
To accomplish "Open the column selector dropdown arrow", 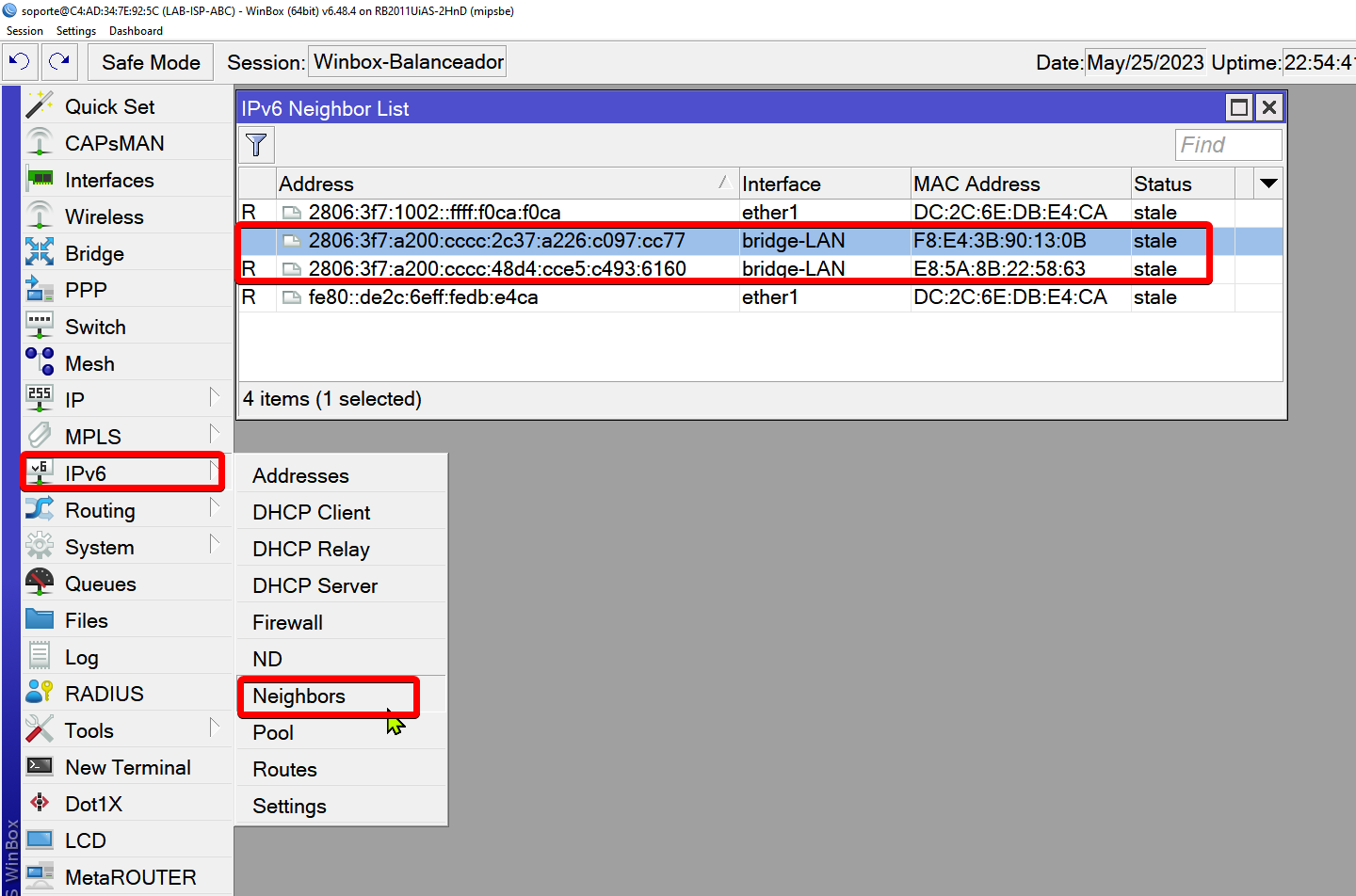I will (x=1268, y=184).
